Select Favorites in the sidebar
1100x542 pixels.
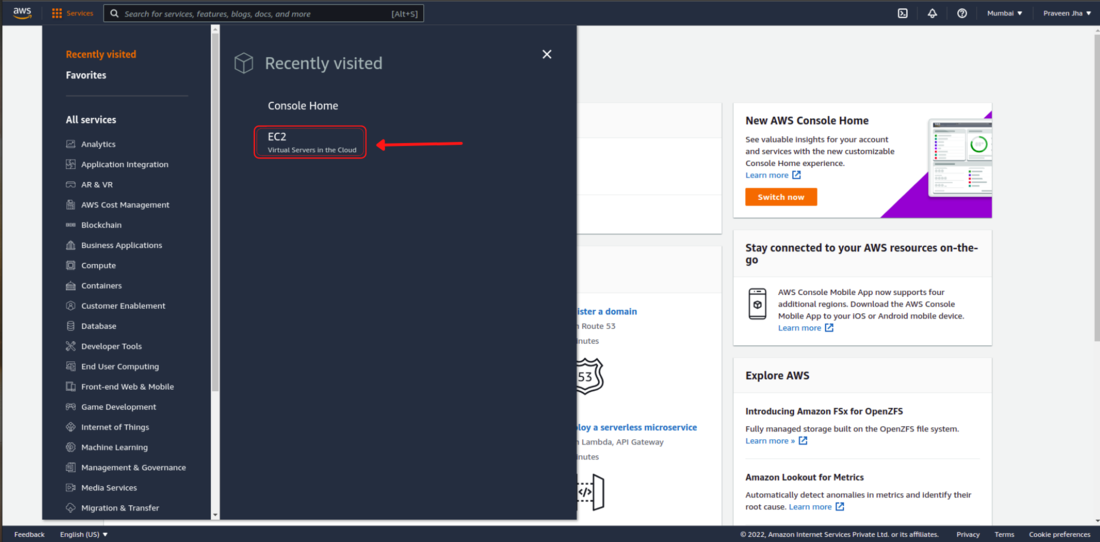pos(86,75)
